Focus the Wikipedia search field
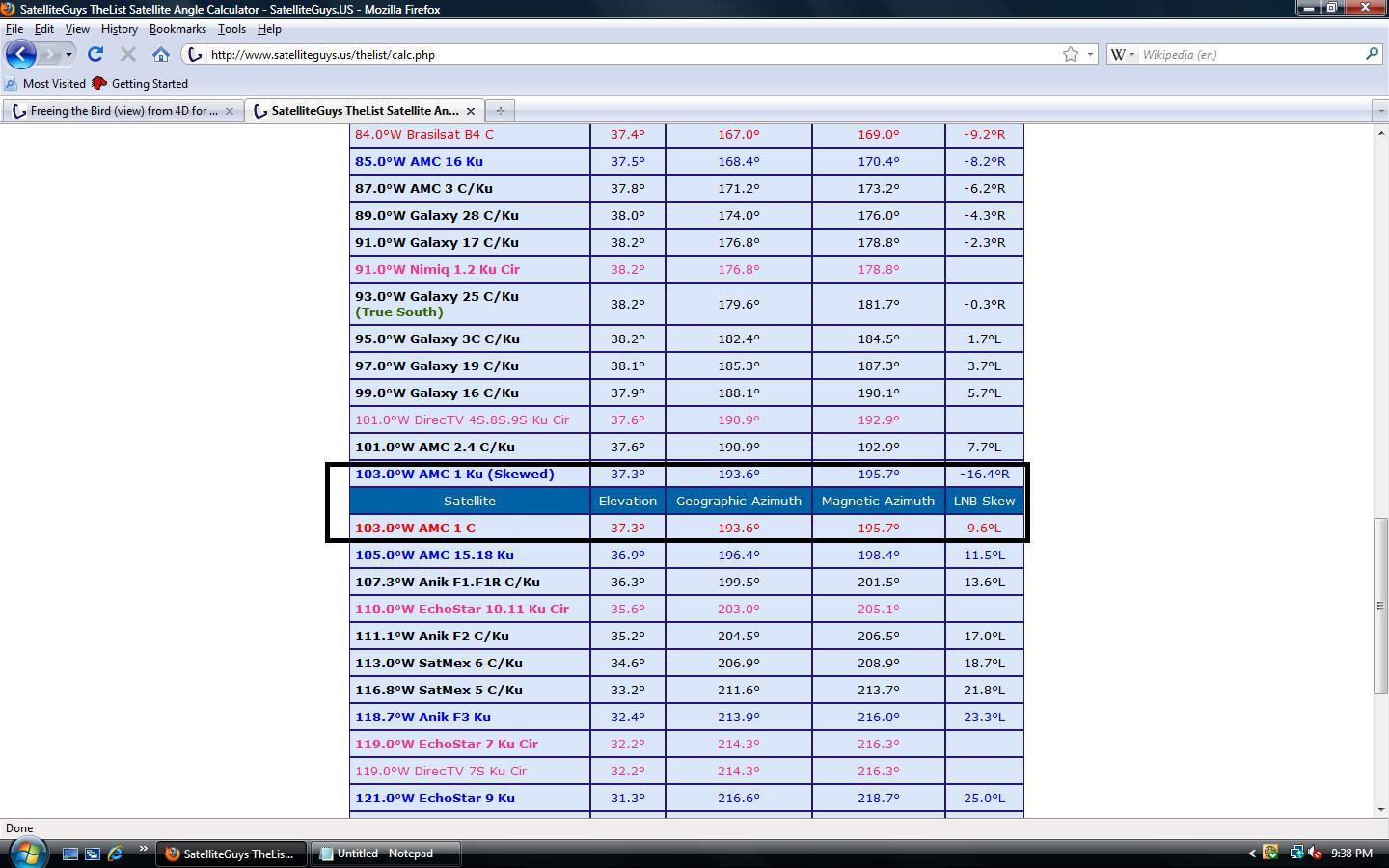Image resolution: width=1389 pixels, height=868 pixels. (1250, 55)
